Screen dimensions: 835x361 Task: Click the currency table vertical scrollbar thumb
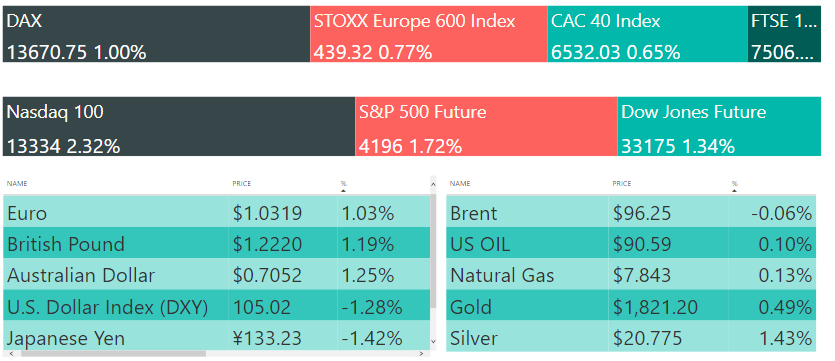pos(433,251)
